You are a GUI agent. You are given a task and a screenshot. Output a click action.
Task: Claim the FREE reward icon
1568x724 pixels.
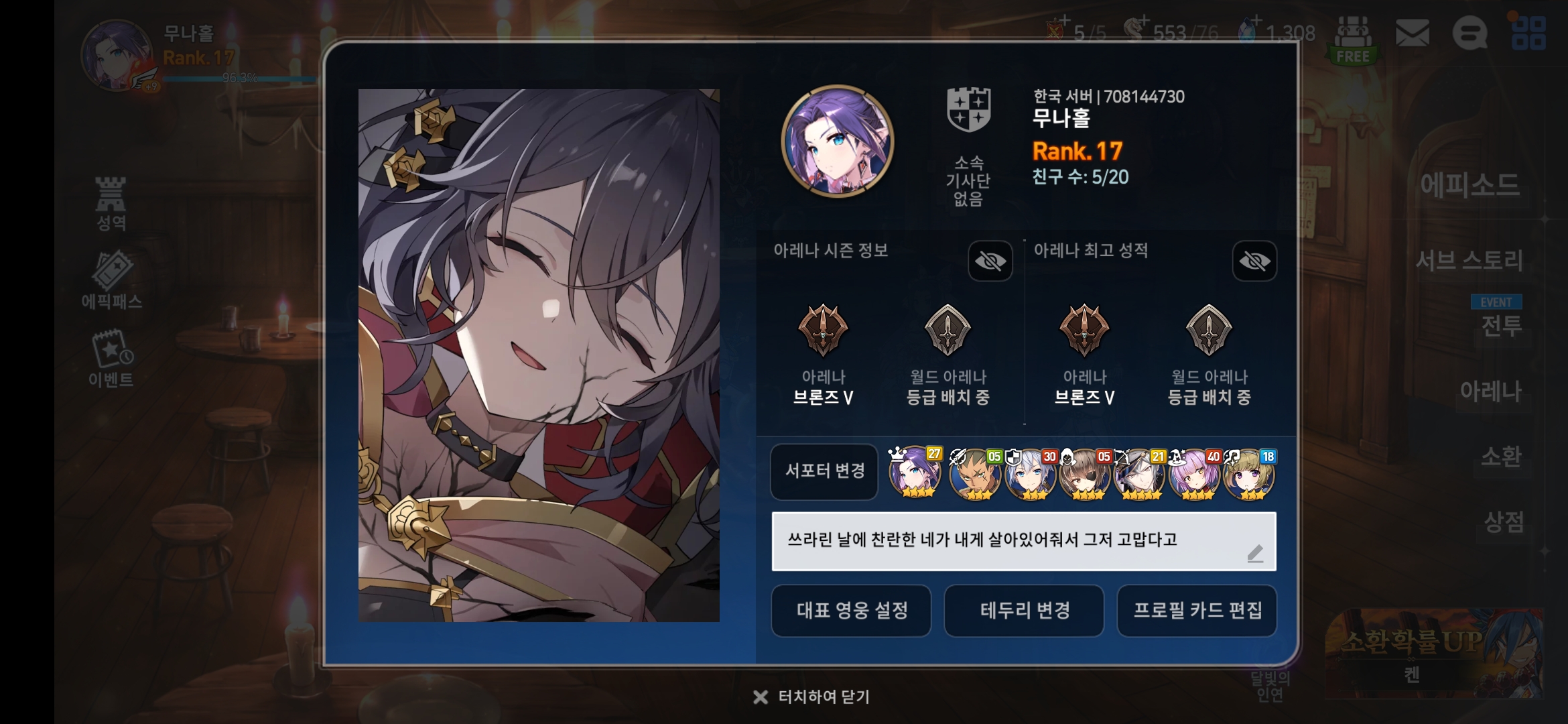click(1353, 40)
